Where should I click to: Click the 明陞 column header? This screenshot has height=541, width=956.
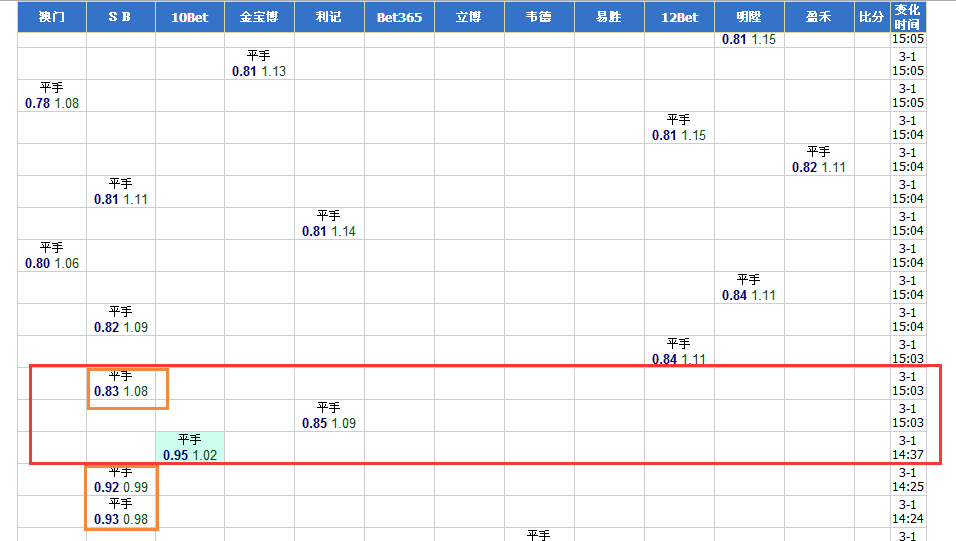point(749,17)
